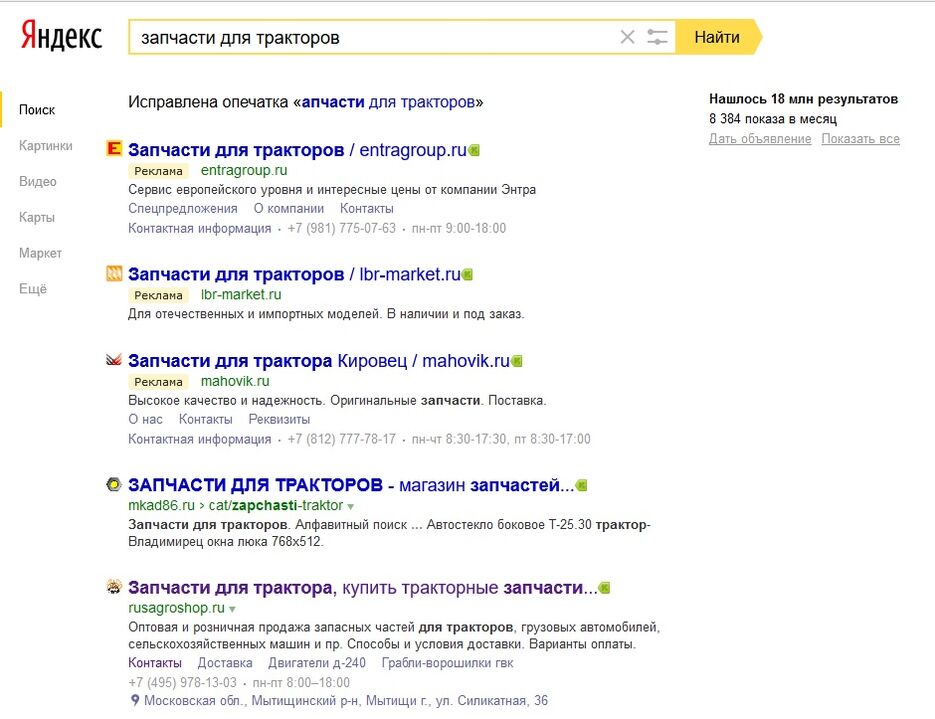Expand dropdown arrow next to rusagroshop.ru
Viewport: 935px width, 719px height.
click(x=232, y=609)
